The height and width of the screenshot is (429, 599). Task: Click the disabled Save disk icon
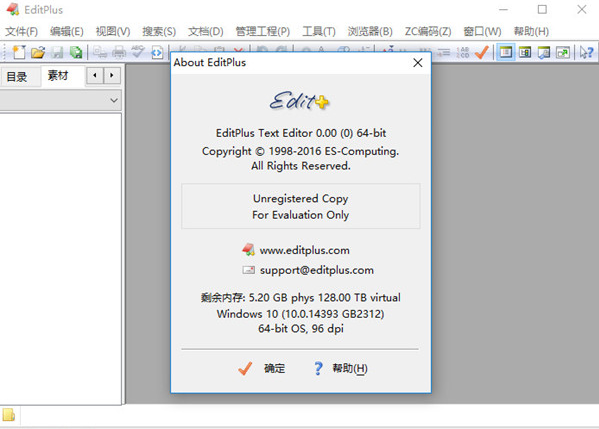coord(57,52)
